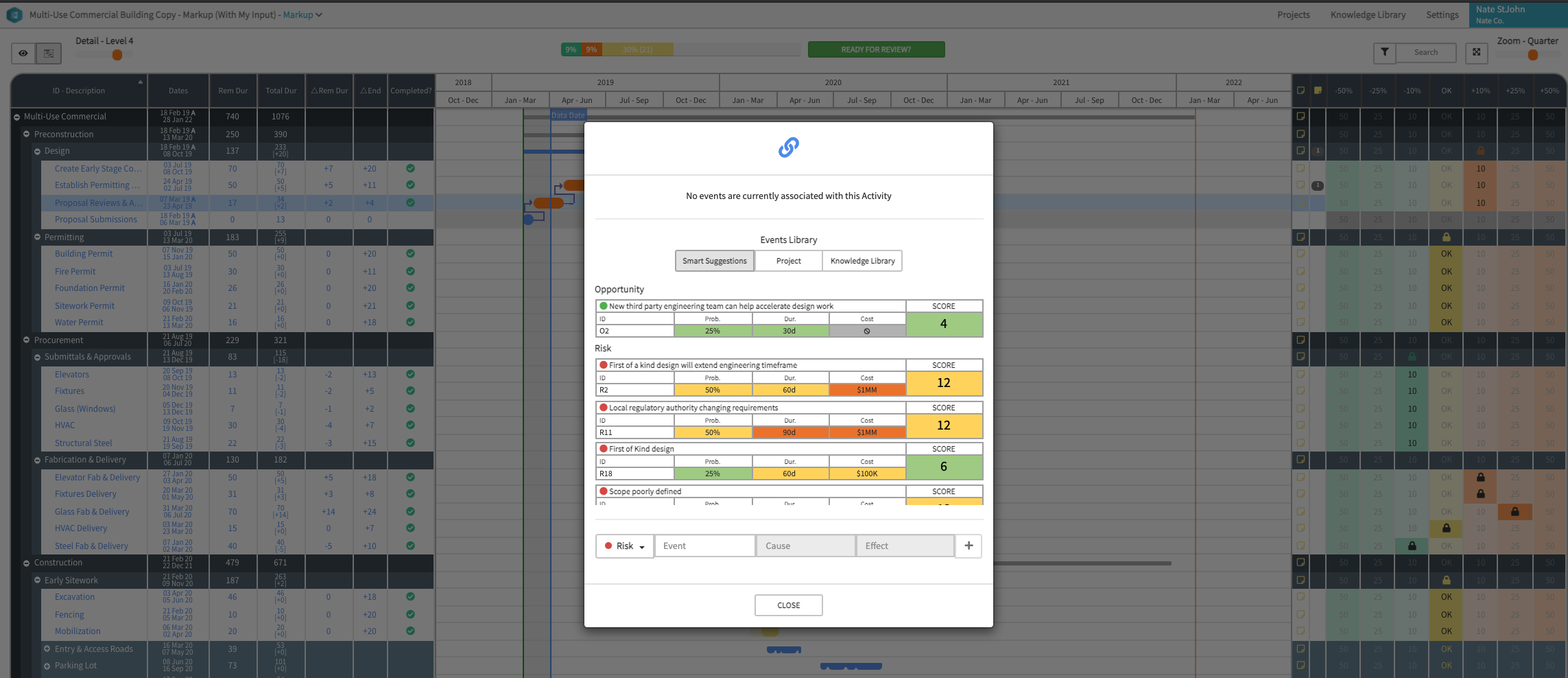Select the Project tab in Events Library
The height and width of the screenshot is (678, 1568).
[x=788, y=261]
